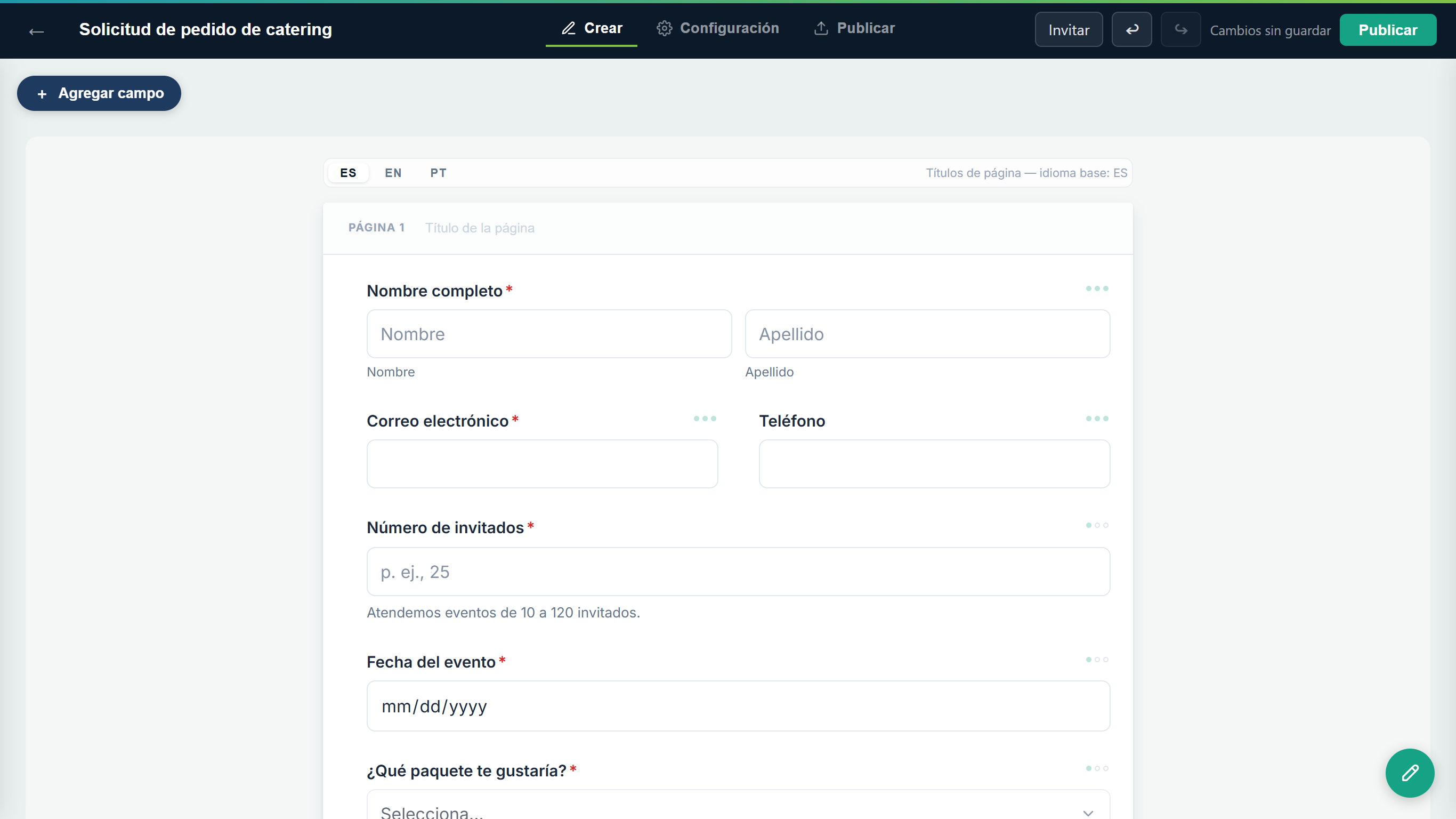Screen dimensions: 1456x819
Task: Switch form language to EN
Action: click(x=393, y=173)
